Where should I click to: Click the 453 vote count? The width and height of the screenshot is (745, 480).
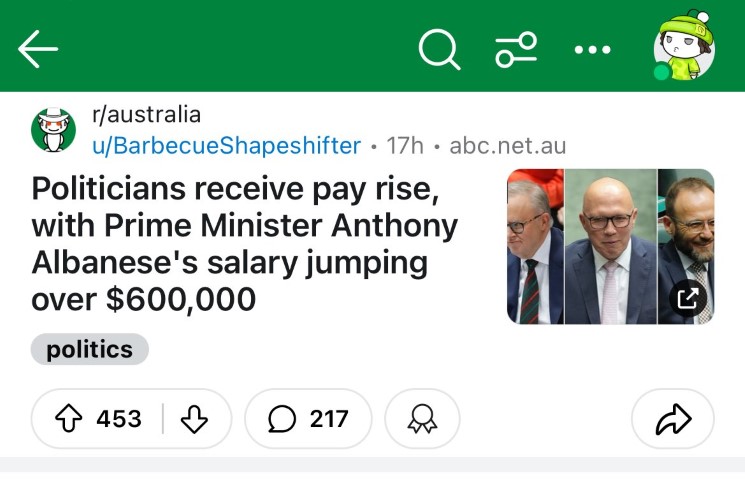point(119,419)
